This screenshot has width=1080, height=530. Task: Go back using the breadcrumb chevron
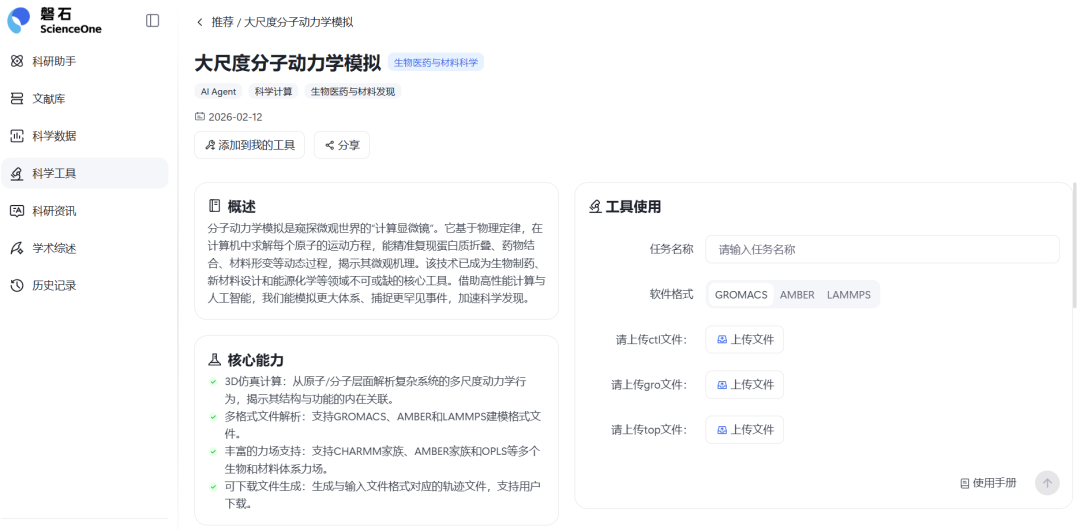click(x=199, y=22)
